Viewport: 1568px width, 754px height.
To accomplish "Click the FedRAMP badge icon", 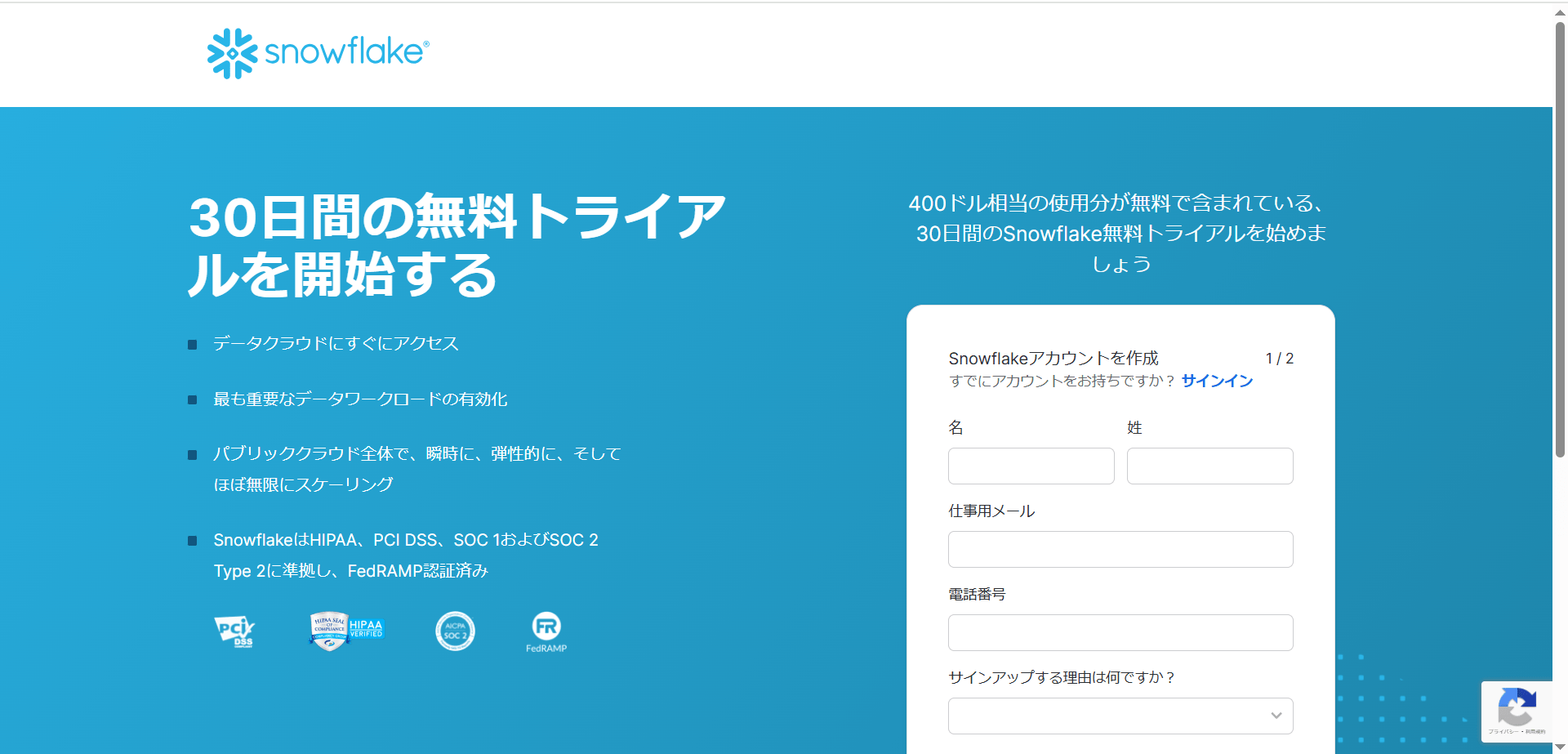I will coord(546,632).
